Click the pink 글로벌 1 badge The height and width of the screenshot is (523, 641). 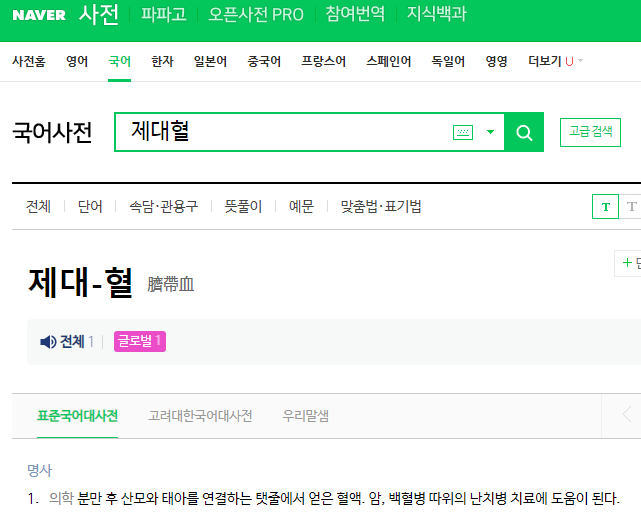coord(140,341)
